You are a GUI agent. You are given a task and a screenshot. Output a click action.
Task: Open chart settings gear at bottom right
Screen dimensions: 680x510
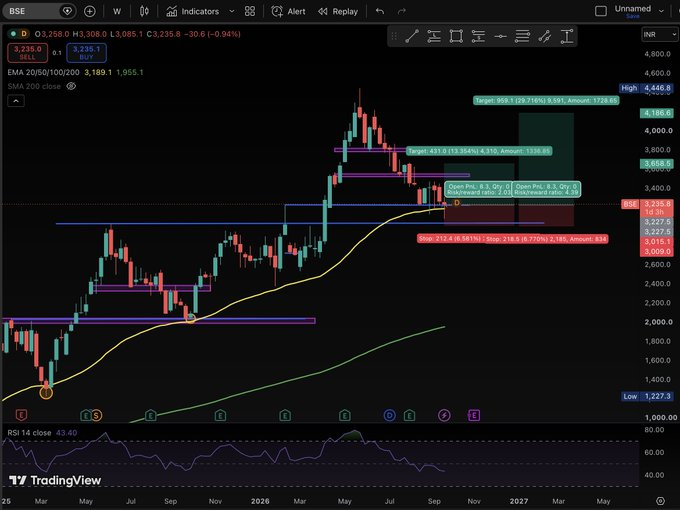click(x=660, y=501)
